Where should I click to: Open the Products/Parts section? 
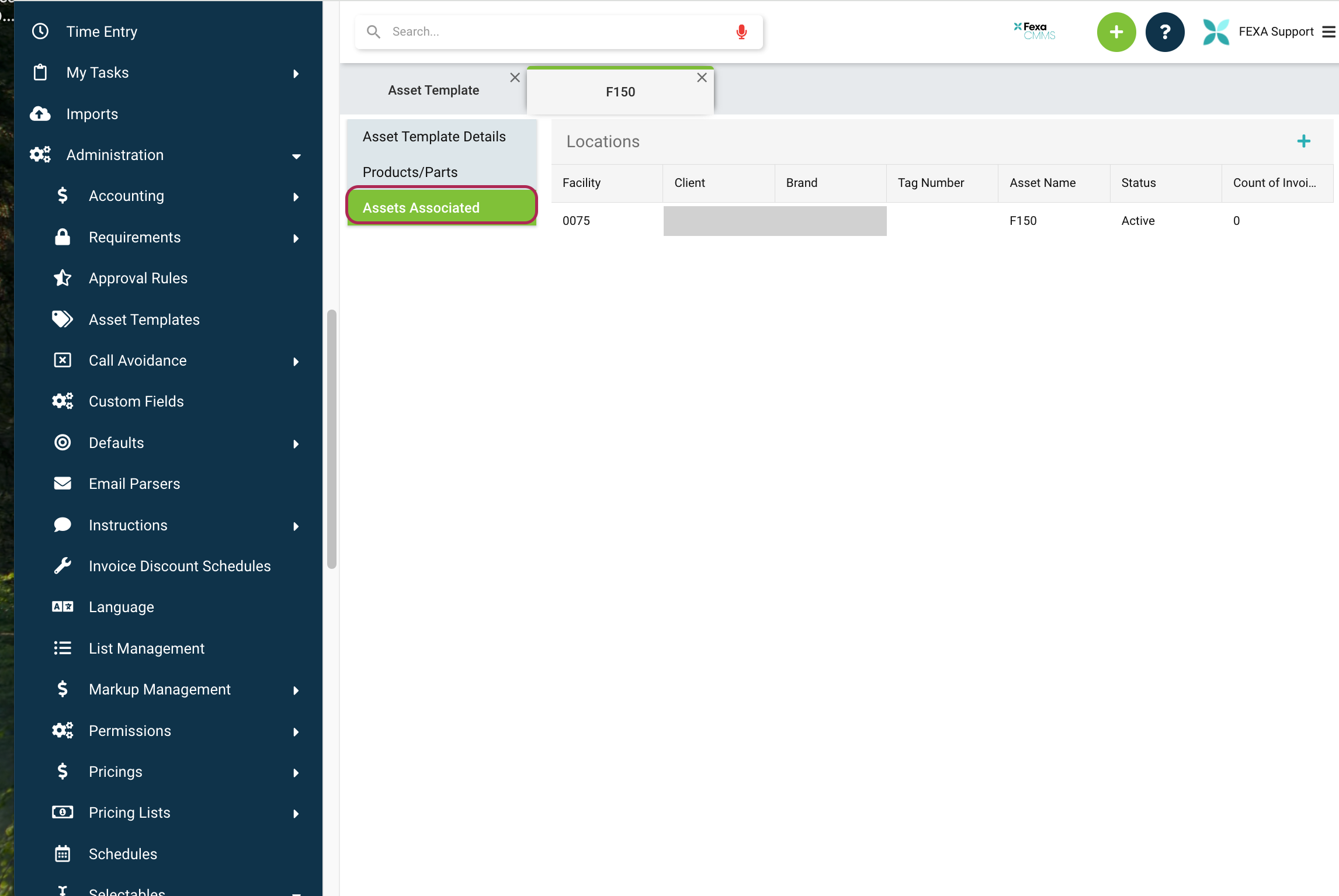coord(442,172)
